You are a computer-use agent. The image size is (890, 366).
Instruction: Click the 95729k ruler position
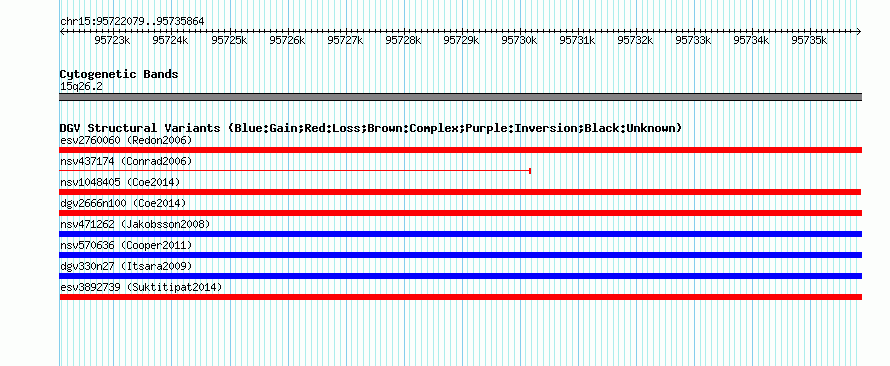click(x=461, y=40)
